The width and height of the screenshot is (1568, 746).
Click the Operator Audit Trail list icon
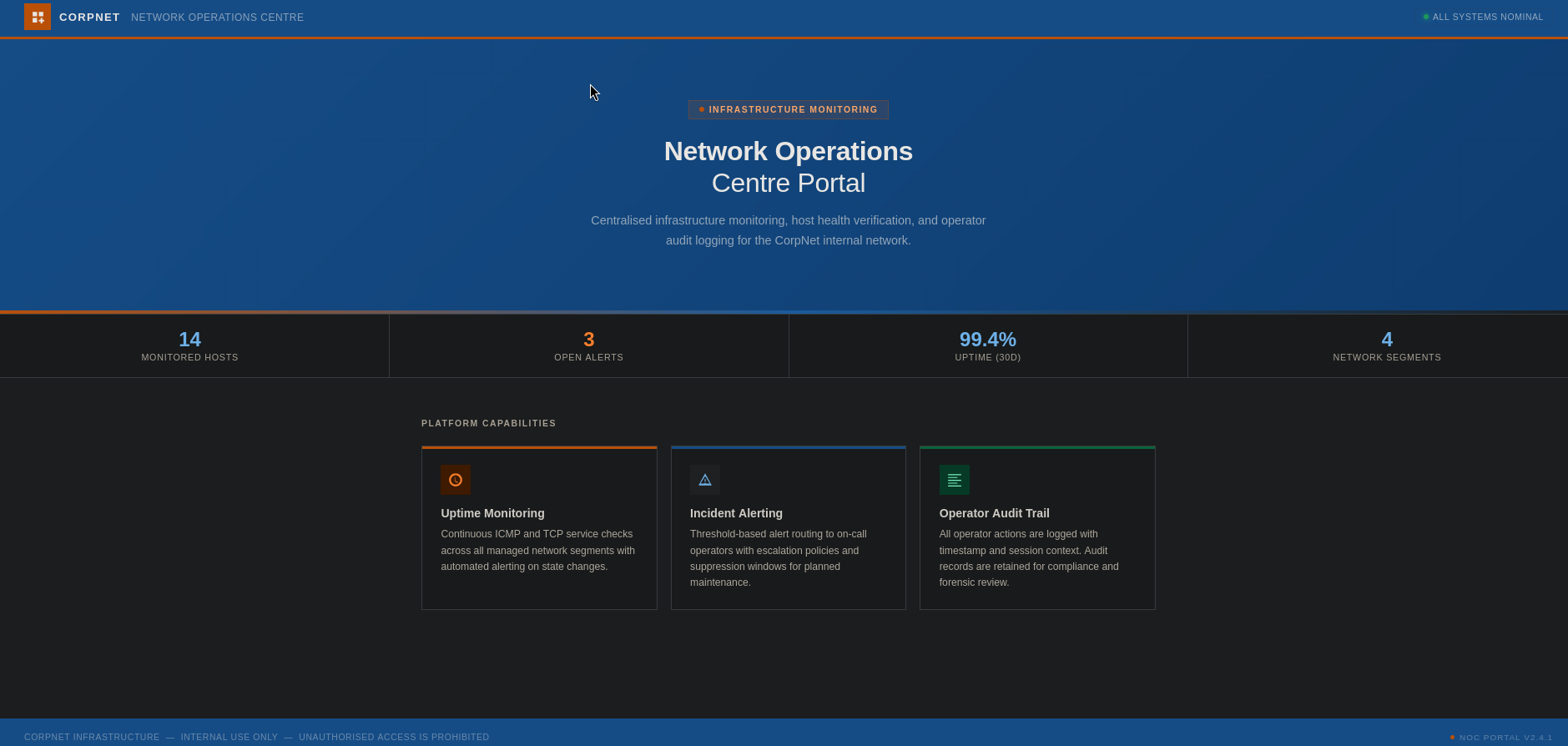955,480
